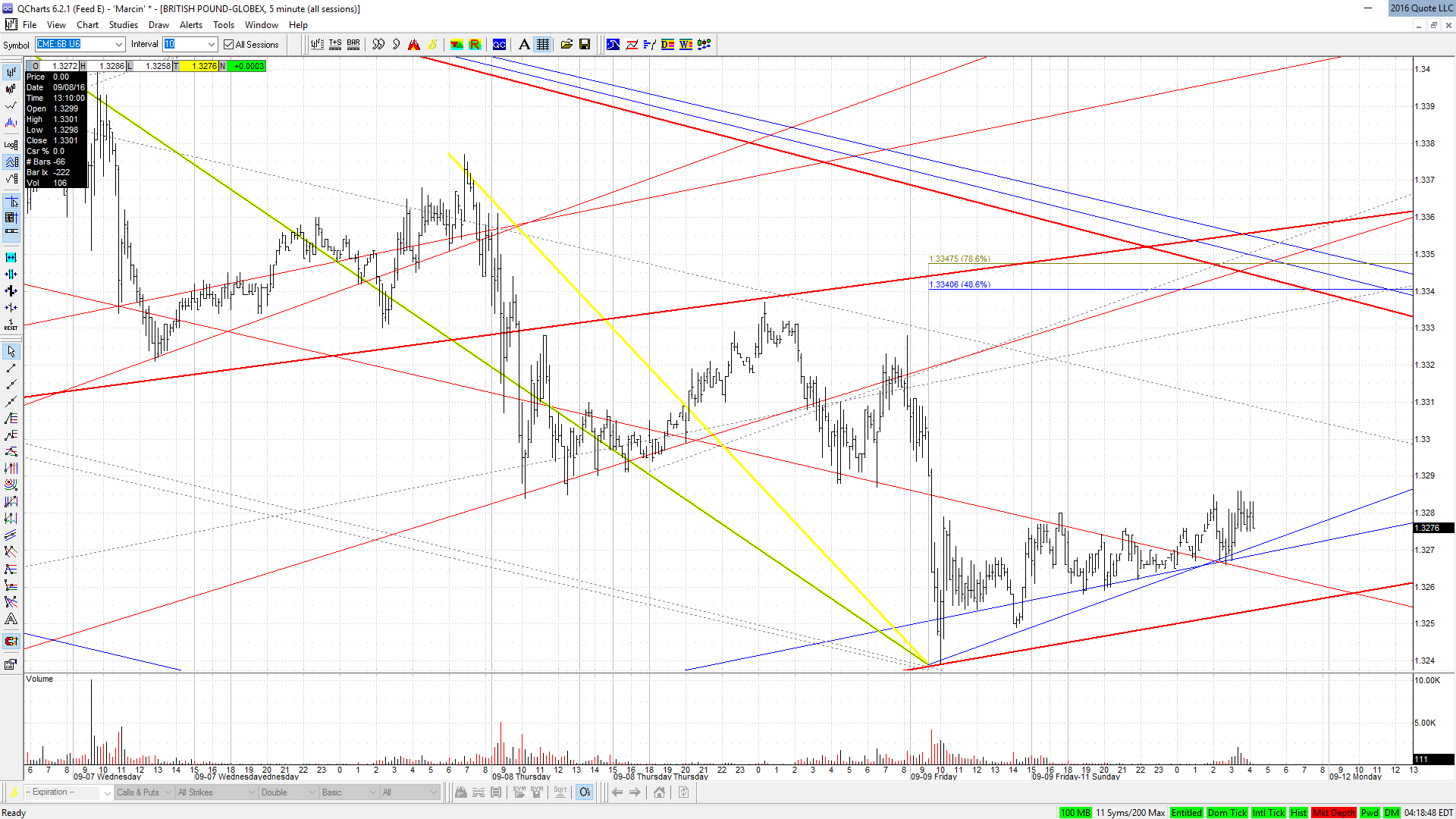
Task: Expand the Symbol dropdown
Action: [x=118, y=44]
